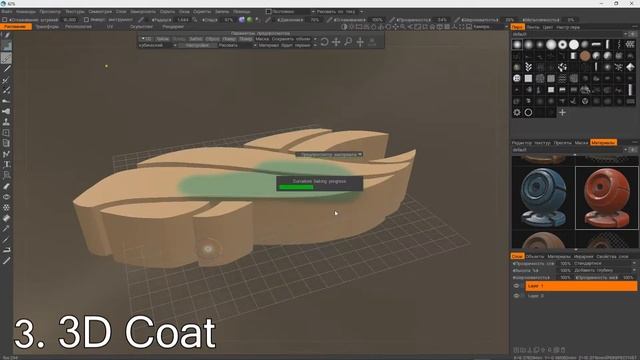Click the rotate icon in preview options panel
640x360 pixels.
click(324, 42)
